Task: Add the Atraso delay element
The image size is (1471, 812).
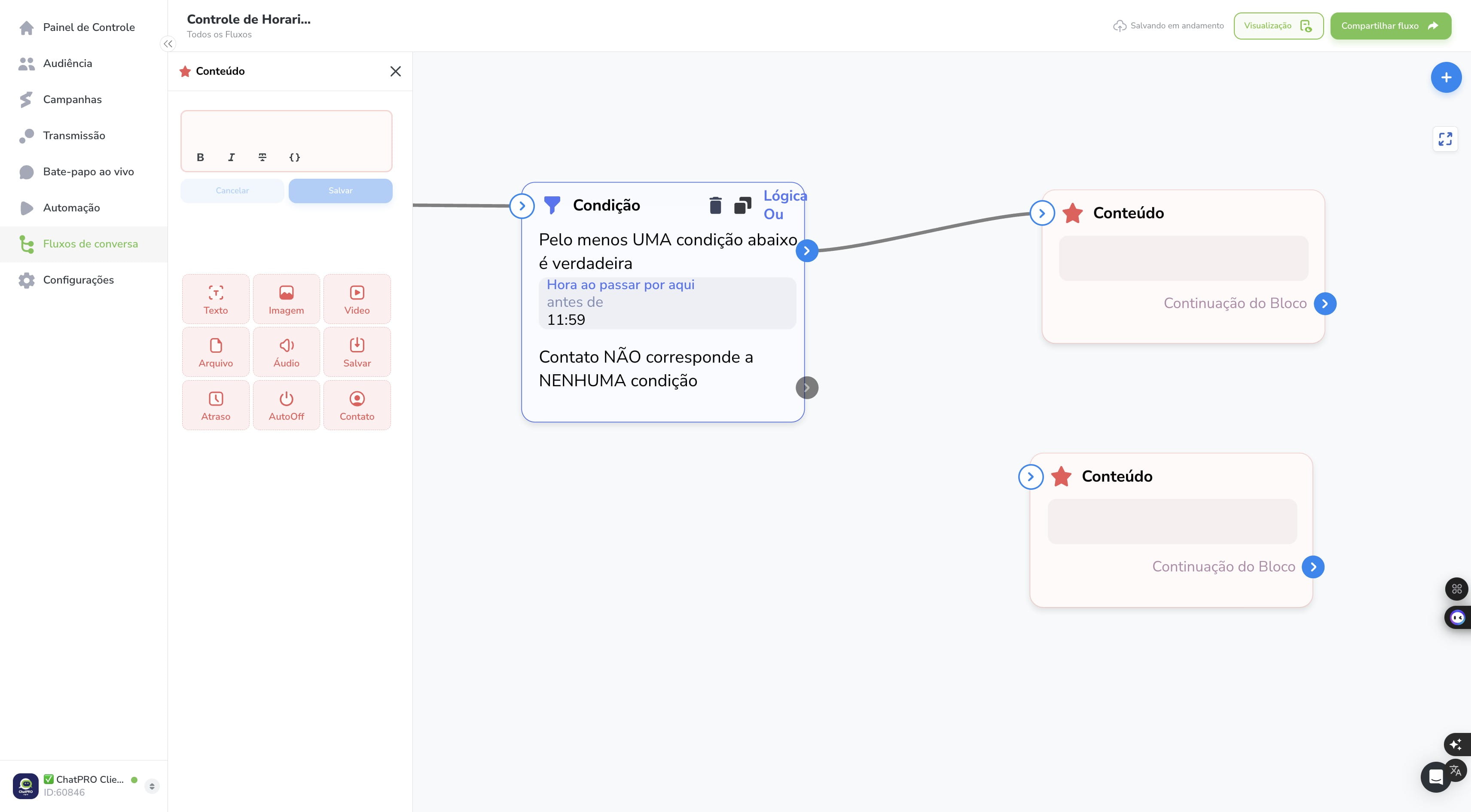Action: 216,406
